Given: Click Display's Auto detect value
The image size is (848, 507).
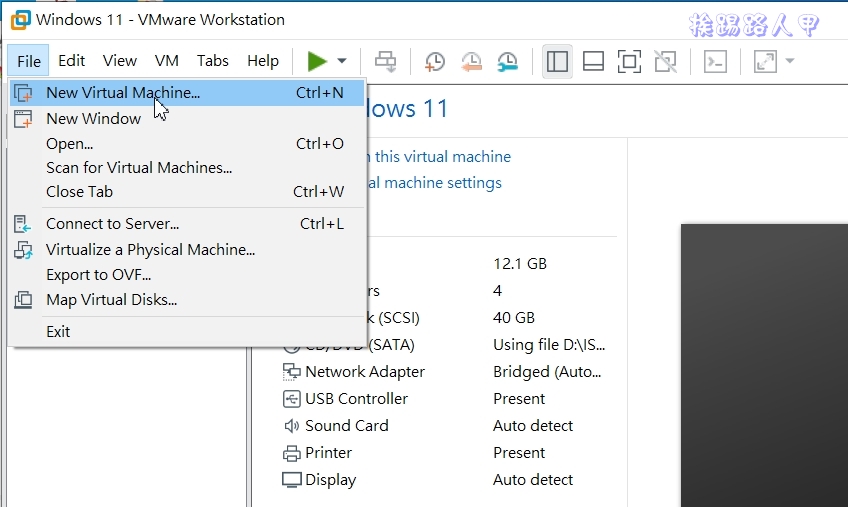Looking at the screenshot, I should coord(533,480).
